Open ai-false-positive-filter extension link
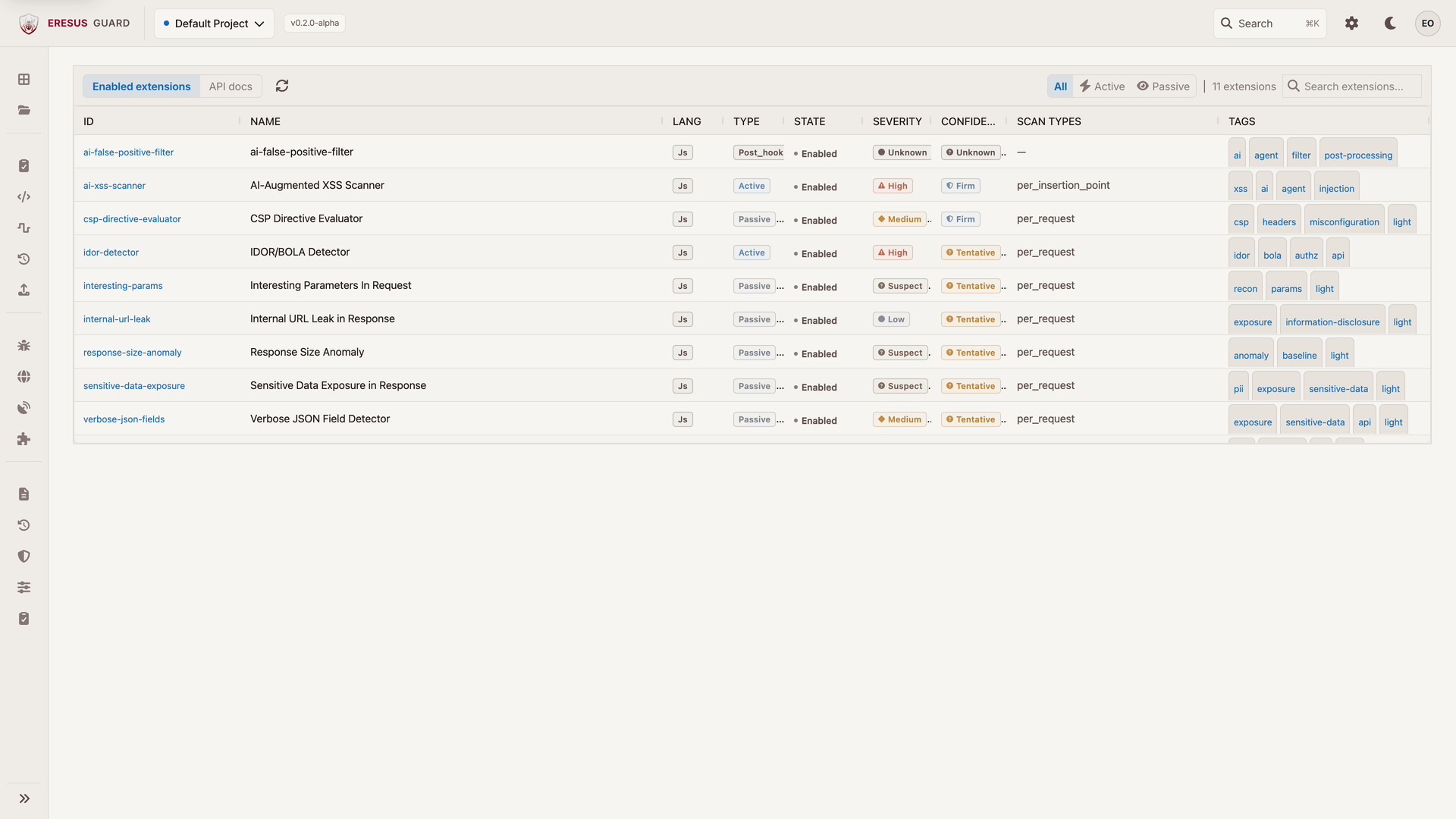The image size is (1456, 819). (128, 152)
